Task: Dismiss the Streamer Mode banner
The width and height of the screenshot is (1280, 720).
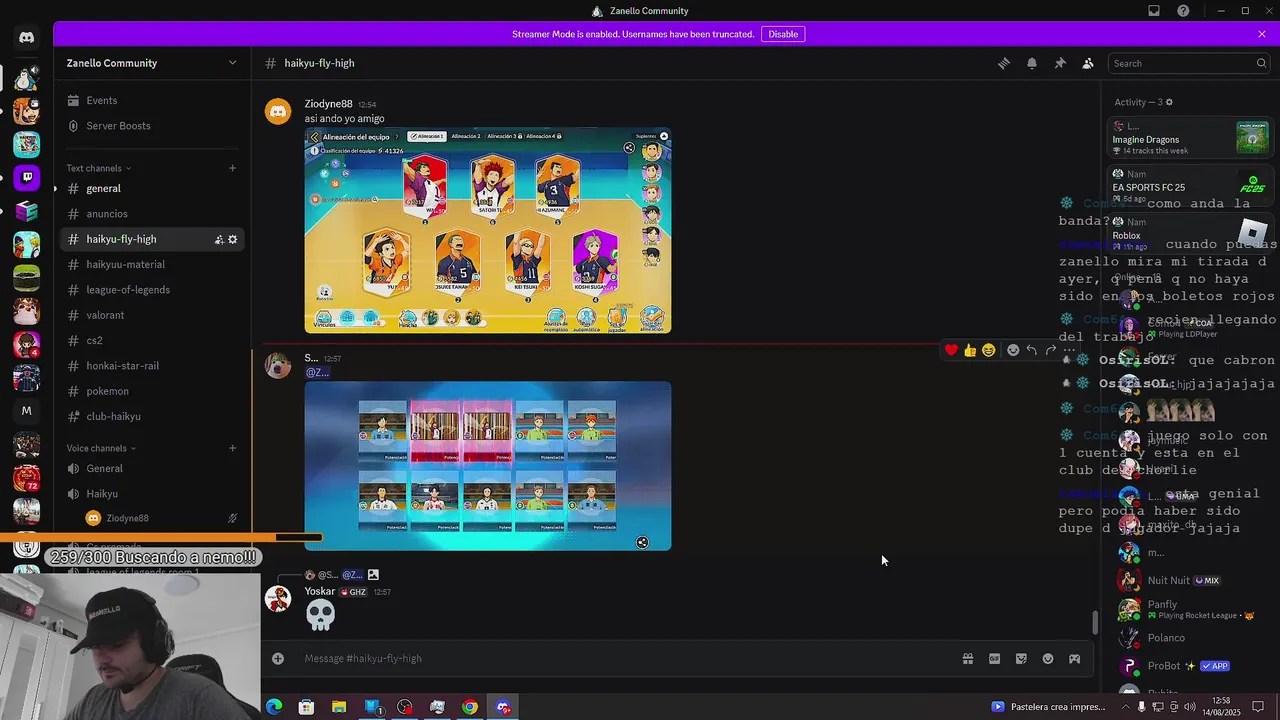Action: pyautogui.click(x=1262, y=34)
